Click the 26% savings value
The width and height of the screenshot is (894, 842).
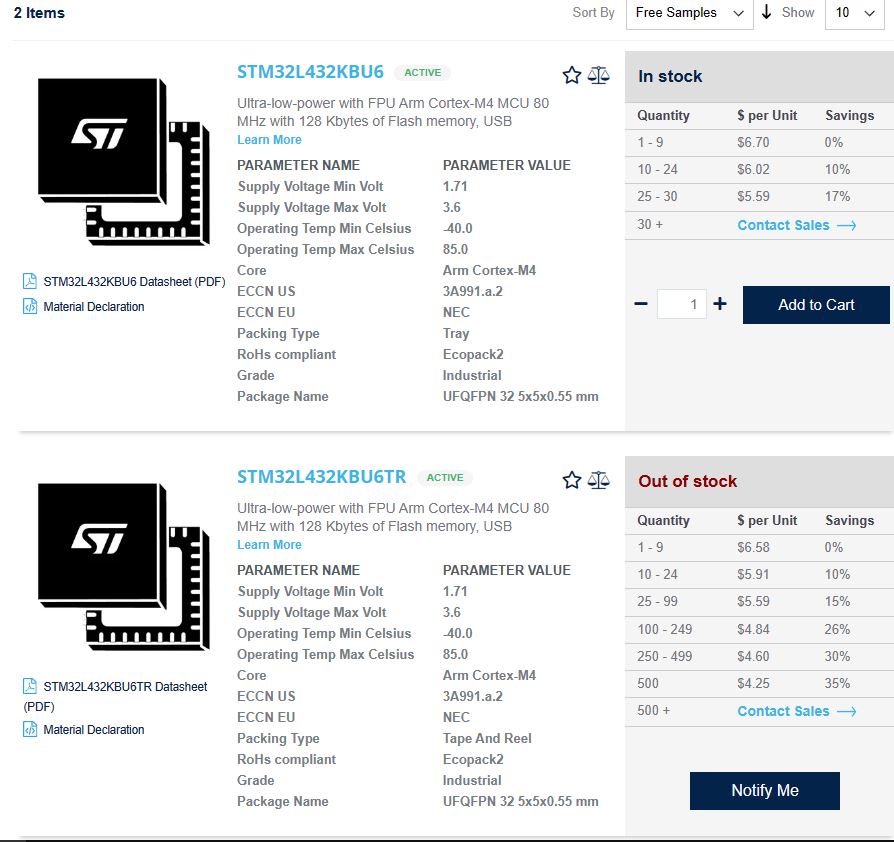point(837,629)
